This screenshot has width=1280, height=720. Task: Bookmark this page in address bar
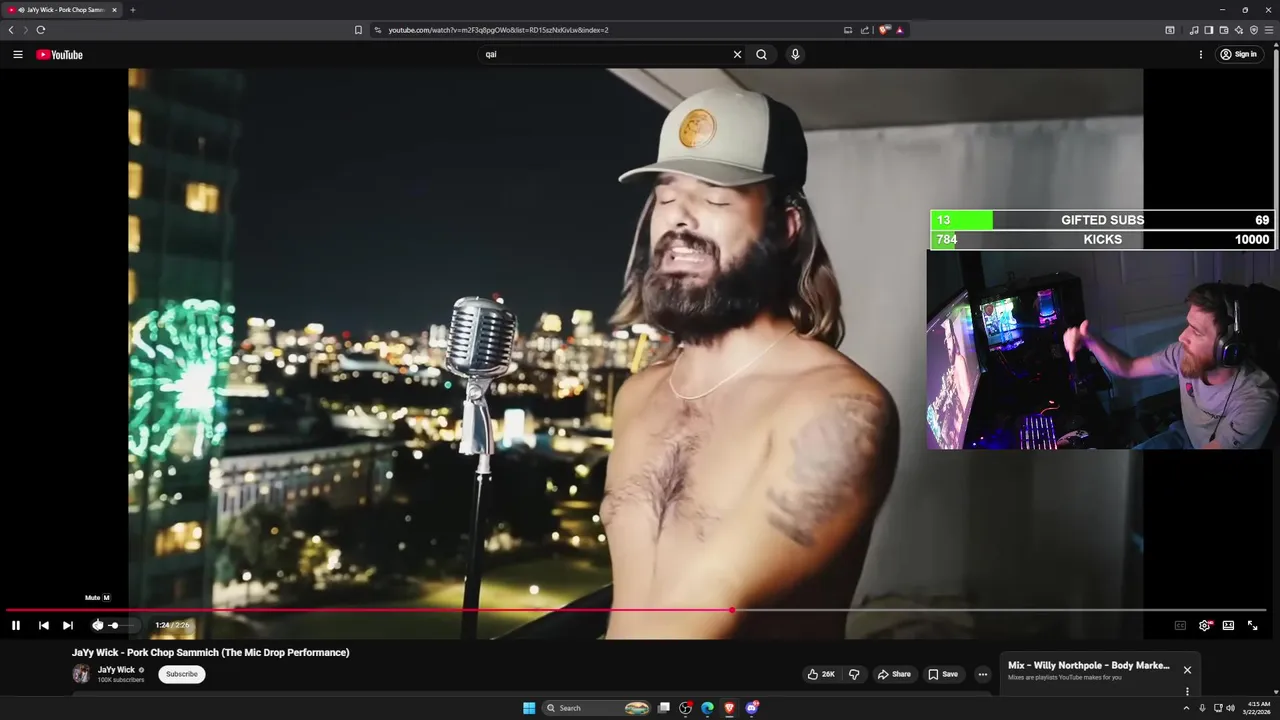click(x=358, y=30)
